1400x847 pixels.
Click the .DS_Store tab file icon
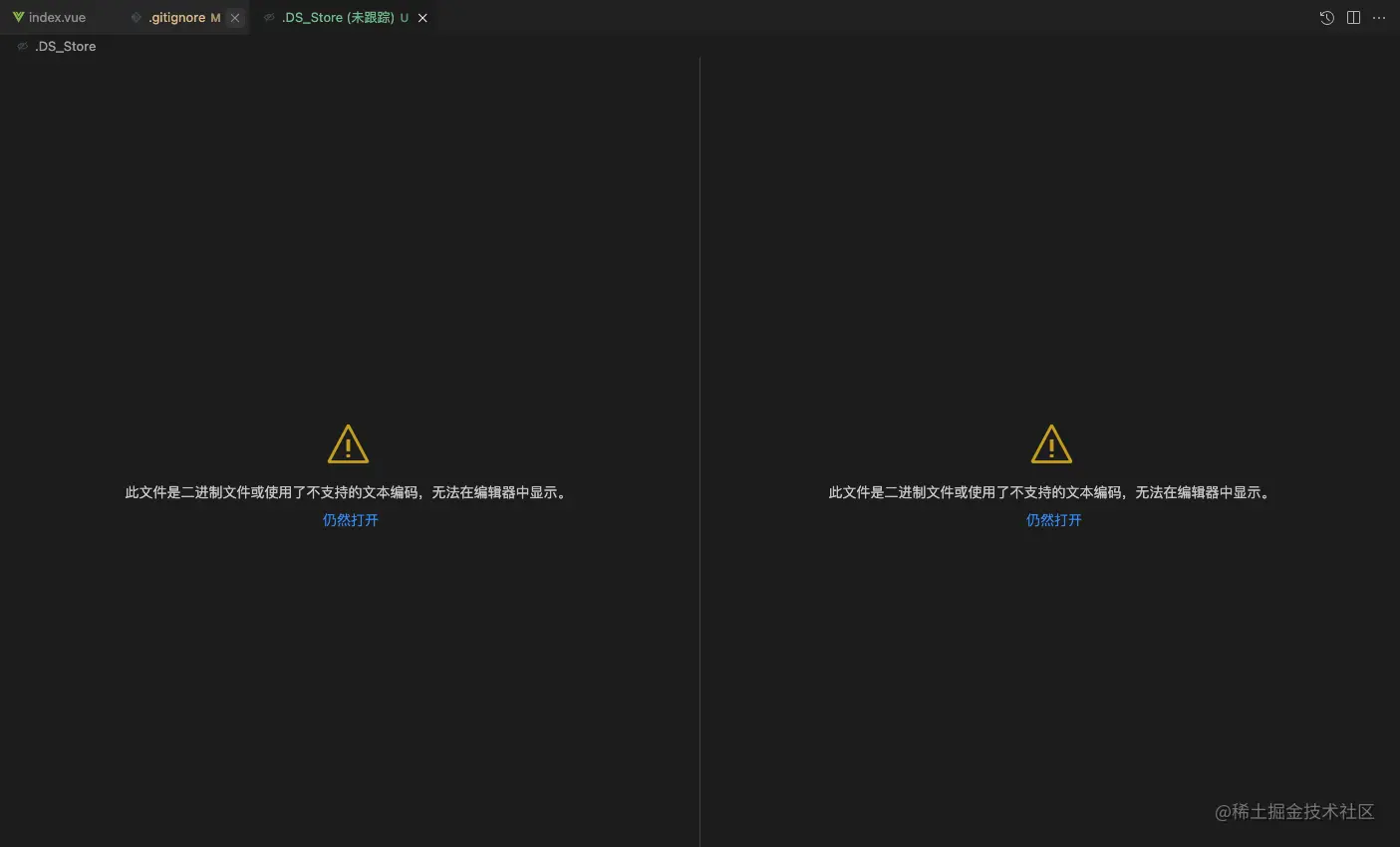click(269, 17)
